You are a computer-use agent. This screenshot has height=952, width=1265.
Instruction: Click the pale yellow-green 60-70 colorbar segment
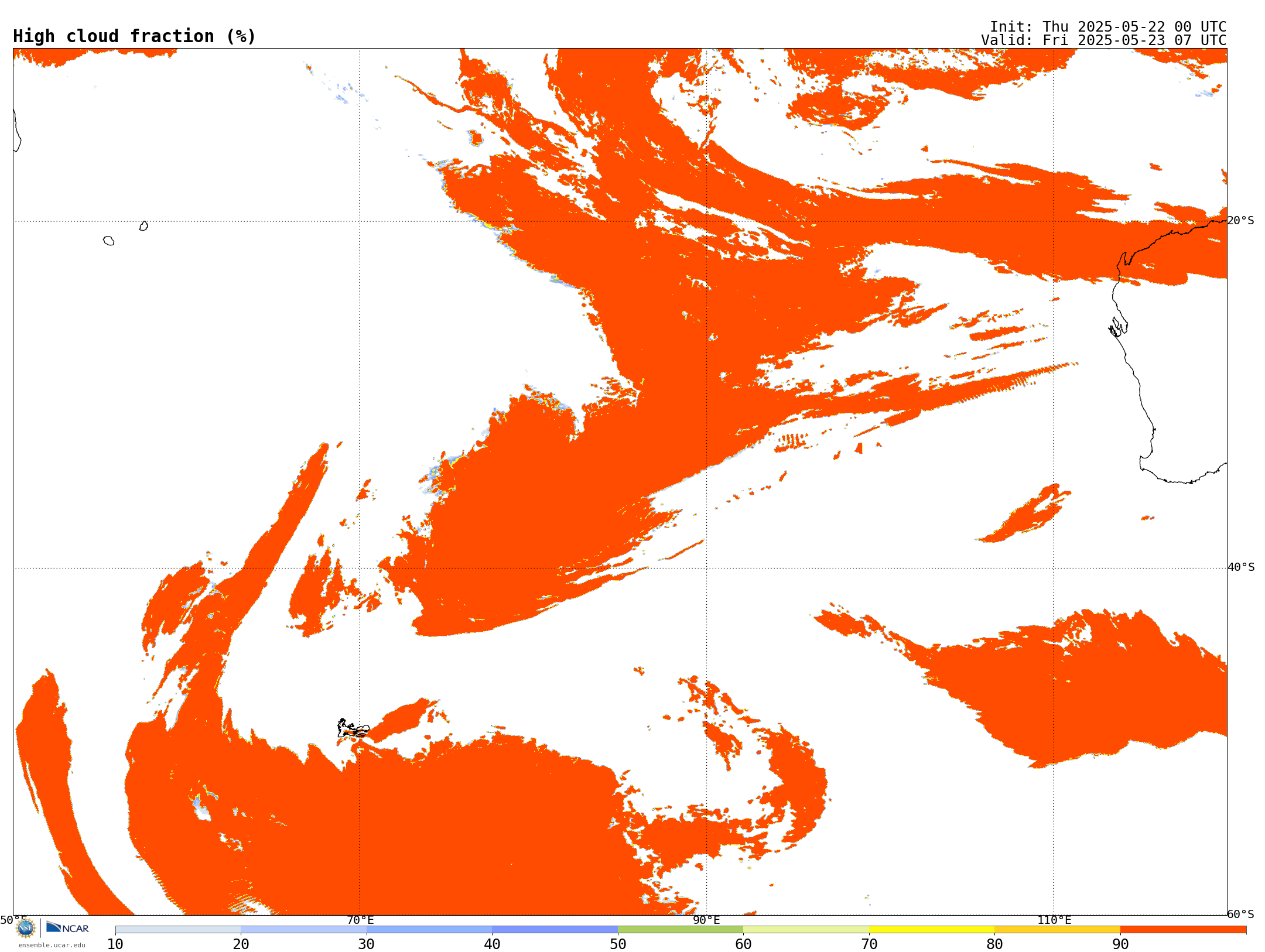(x=806, y=930)
